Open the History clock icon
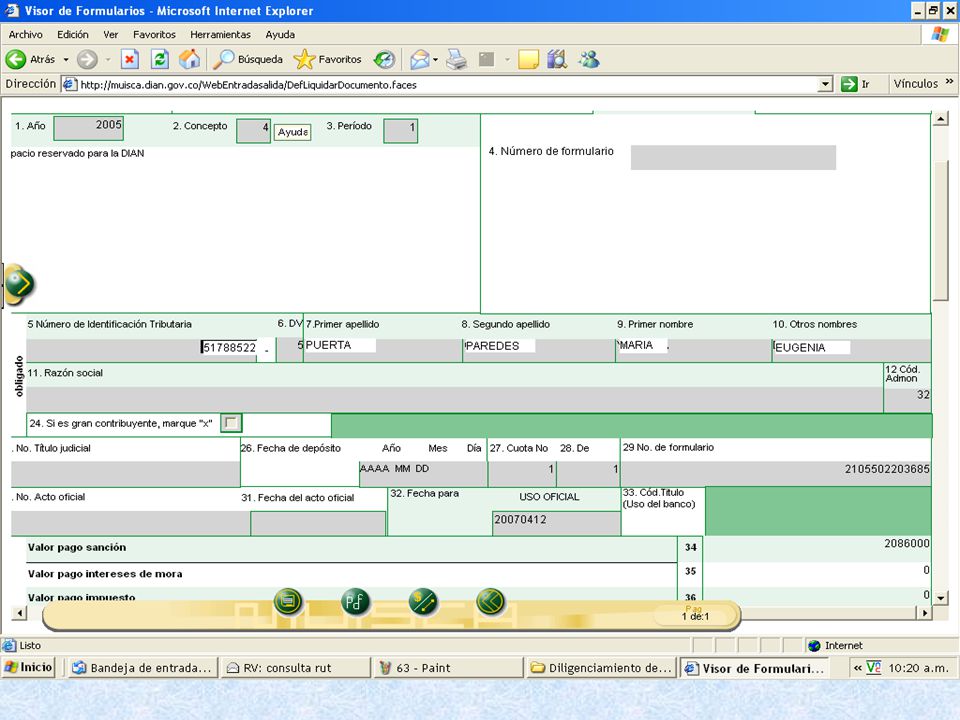This screenshot has height=720, width=960. pyautogui.click(x=384, y=59)
